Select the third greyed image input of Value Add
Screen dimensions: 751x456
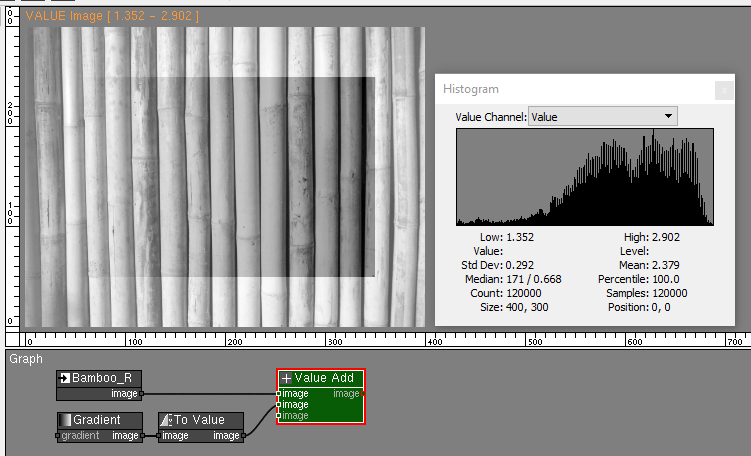point(279,416)
